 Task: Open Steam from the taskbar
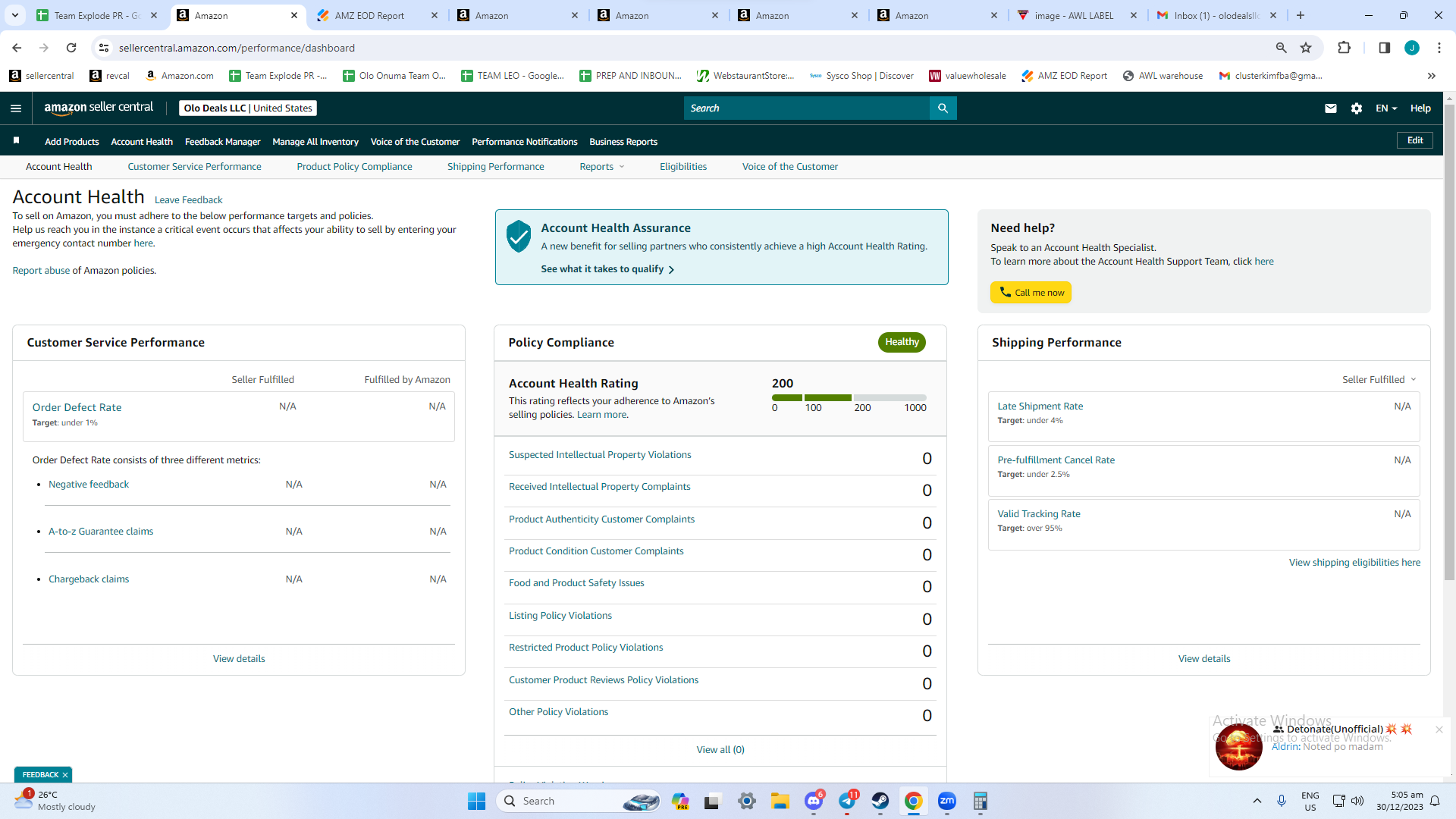[880, 801]
